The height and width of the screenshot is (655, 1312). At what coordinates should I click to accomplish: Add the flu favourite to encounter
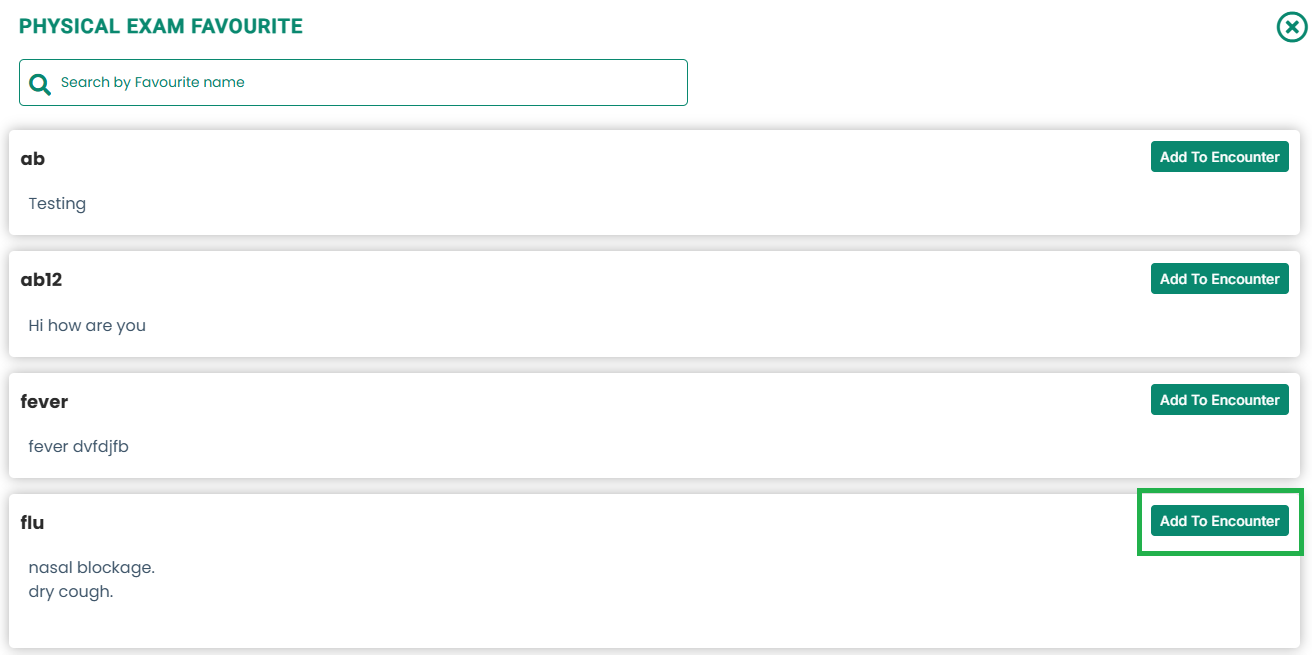[x=1220, y=521]
